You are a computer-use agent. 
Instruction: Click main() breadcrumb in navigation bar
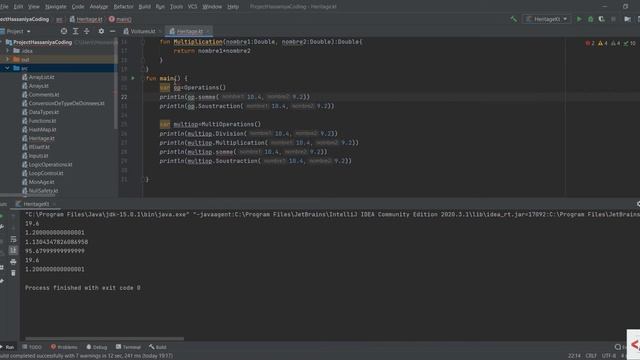tap(120, 19)
